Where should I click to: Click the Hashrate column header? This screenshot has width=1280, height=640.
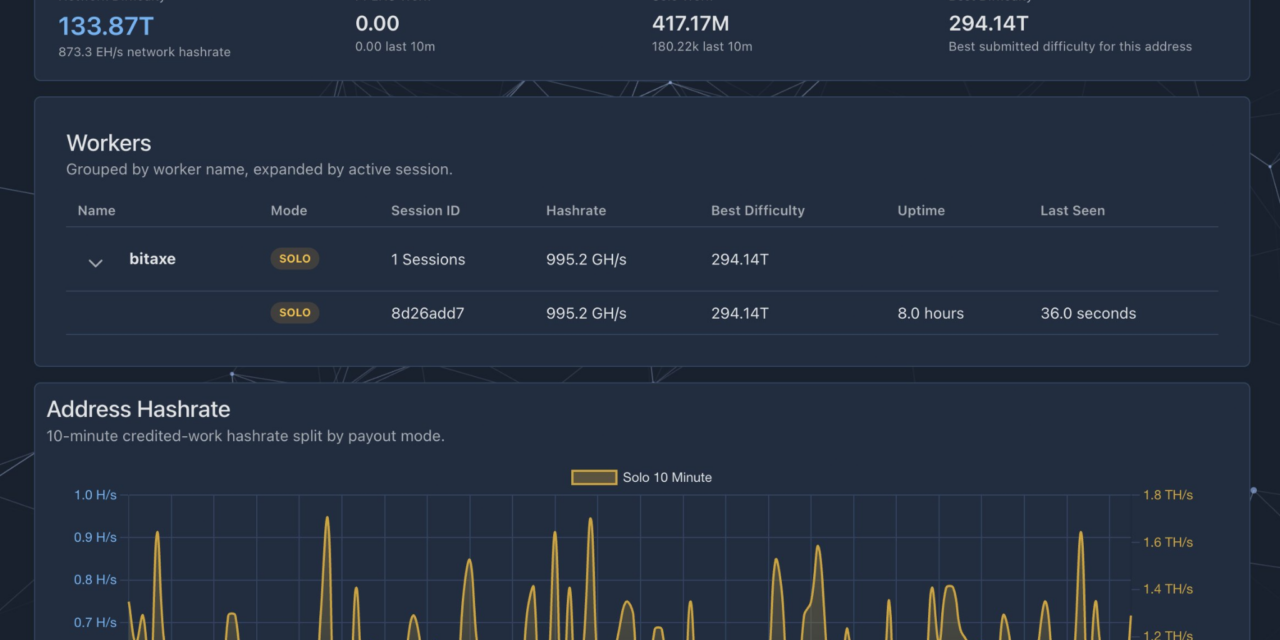tap(576, 211)
